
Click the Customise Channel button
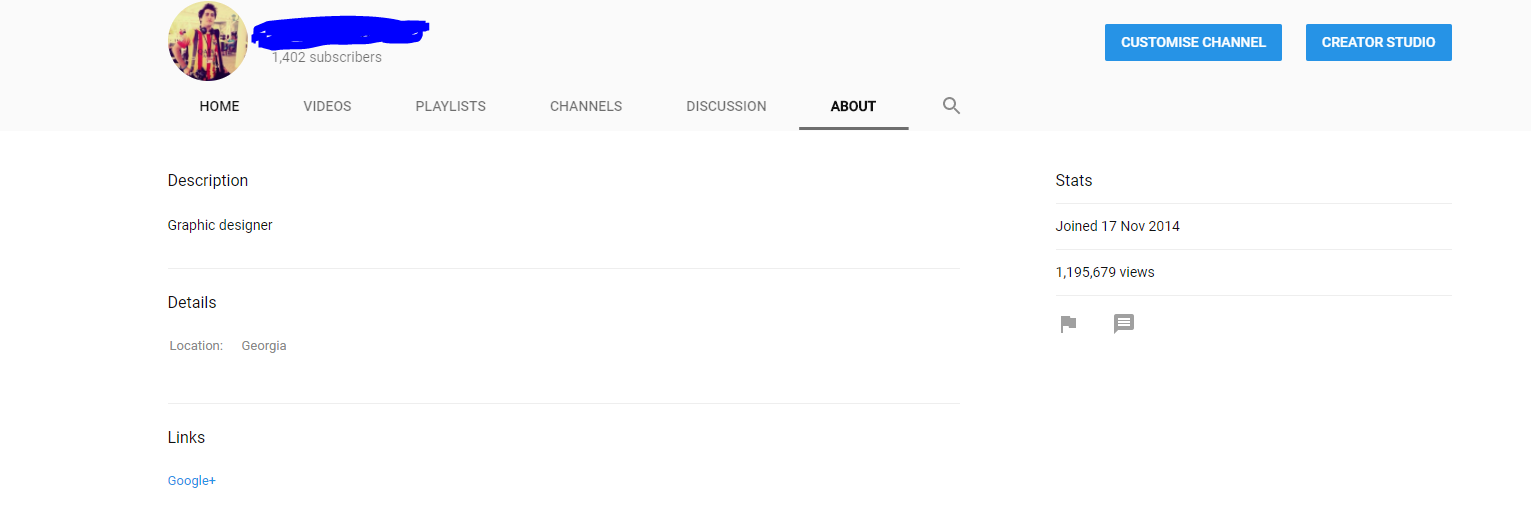[1193, 42]
